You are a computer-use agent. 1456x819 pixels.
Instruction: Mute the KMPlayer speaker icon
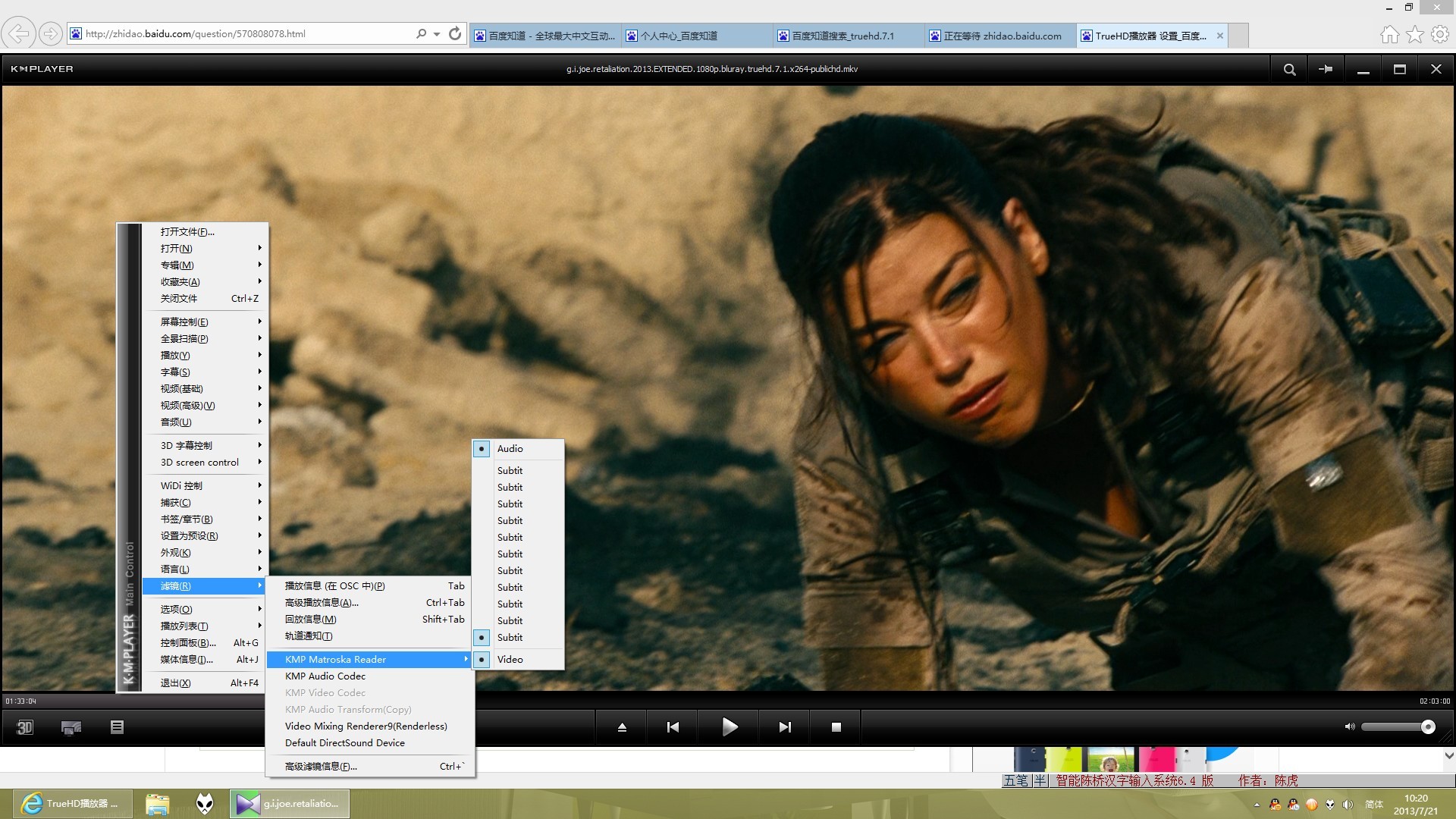pyautogui.click(x=1349, y=726)
